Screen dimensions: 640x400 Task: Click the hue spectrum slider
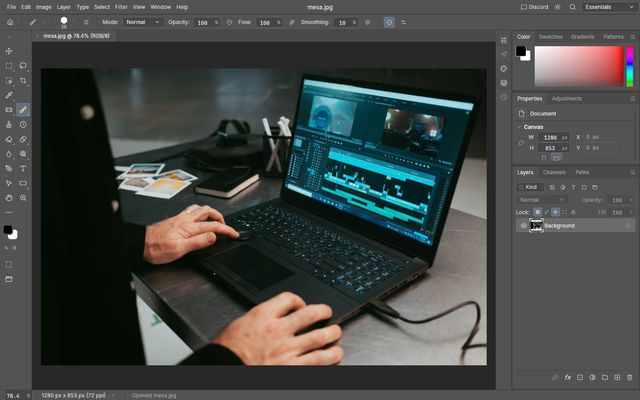(630, 66)
